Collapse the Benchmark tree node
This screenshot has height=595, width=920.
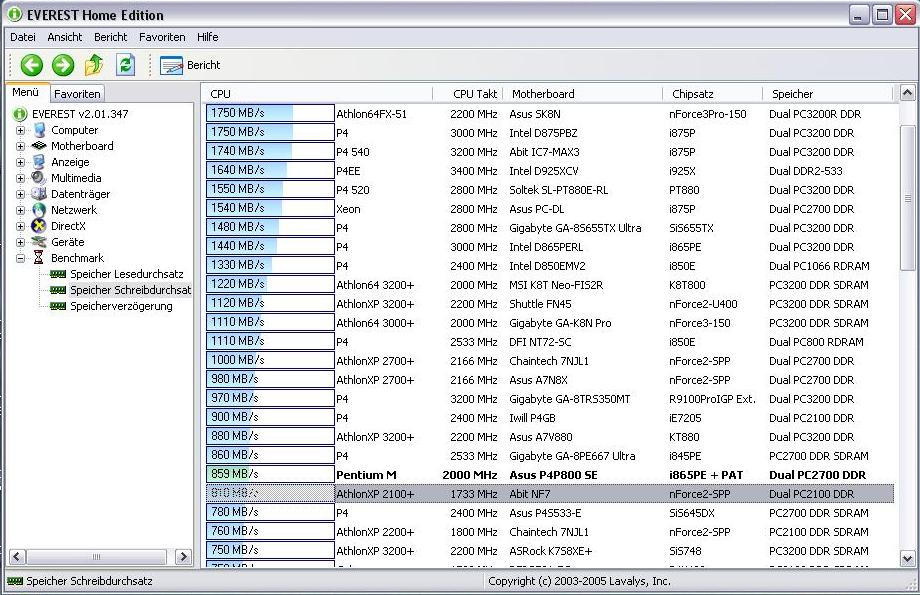point(21,258)
